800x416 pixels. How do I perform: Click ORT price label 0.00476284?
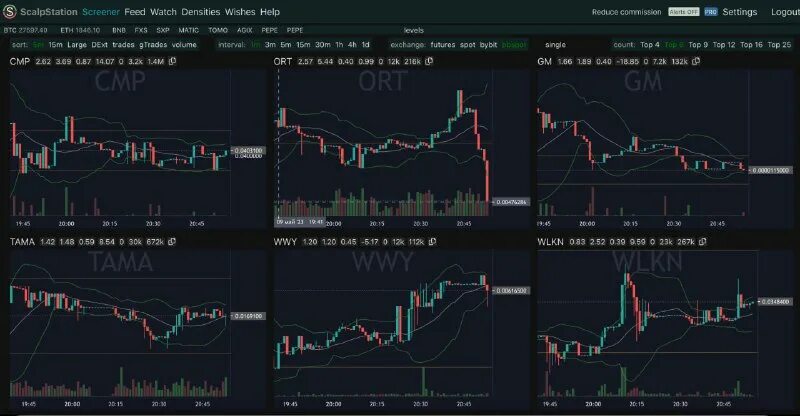[x=511, y=202]
